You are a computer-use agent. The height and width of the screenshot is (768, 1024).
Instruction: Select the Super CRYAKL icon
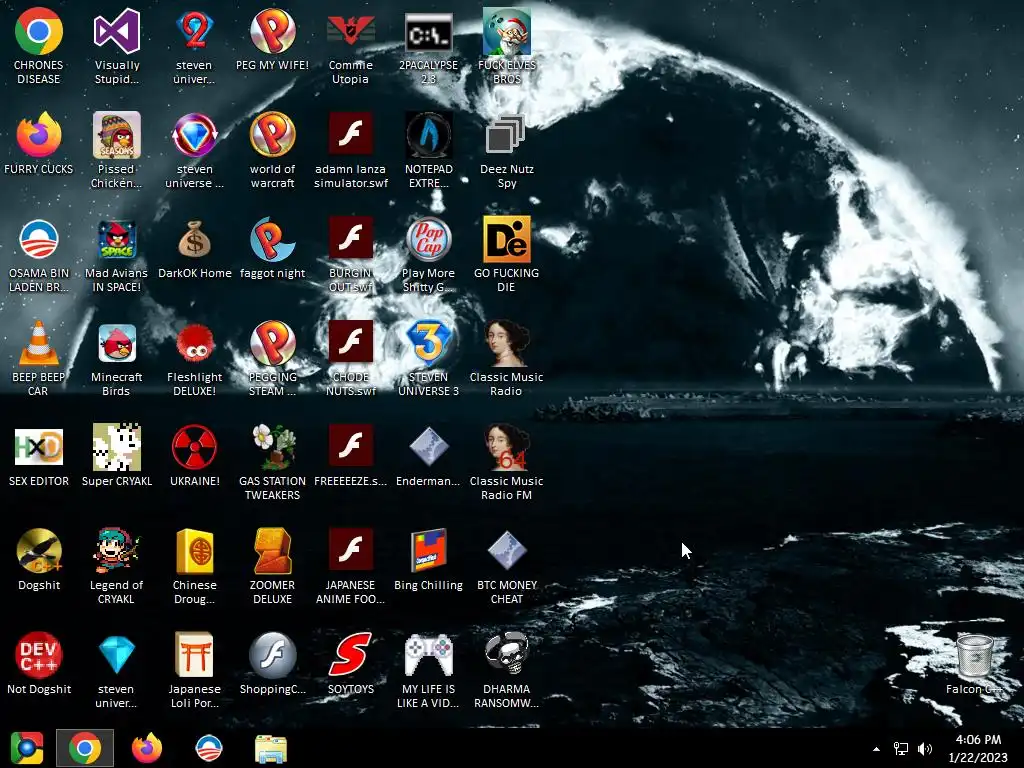pyautogui.click(x=117, y=447)
